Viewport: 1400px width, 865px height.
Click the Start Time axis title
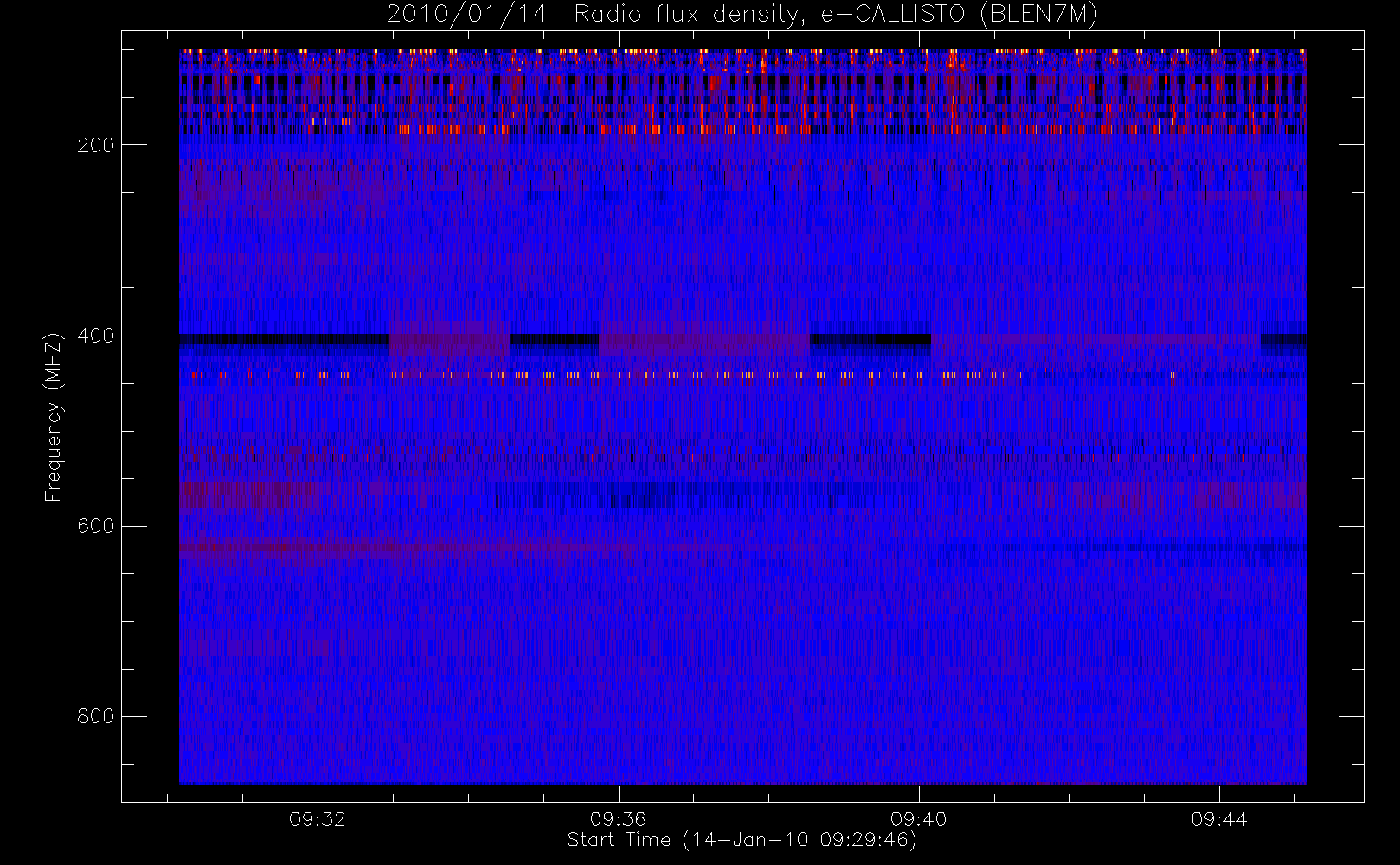coord(742,840)
